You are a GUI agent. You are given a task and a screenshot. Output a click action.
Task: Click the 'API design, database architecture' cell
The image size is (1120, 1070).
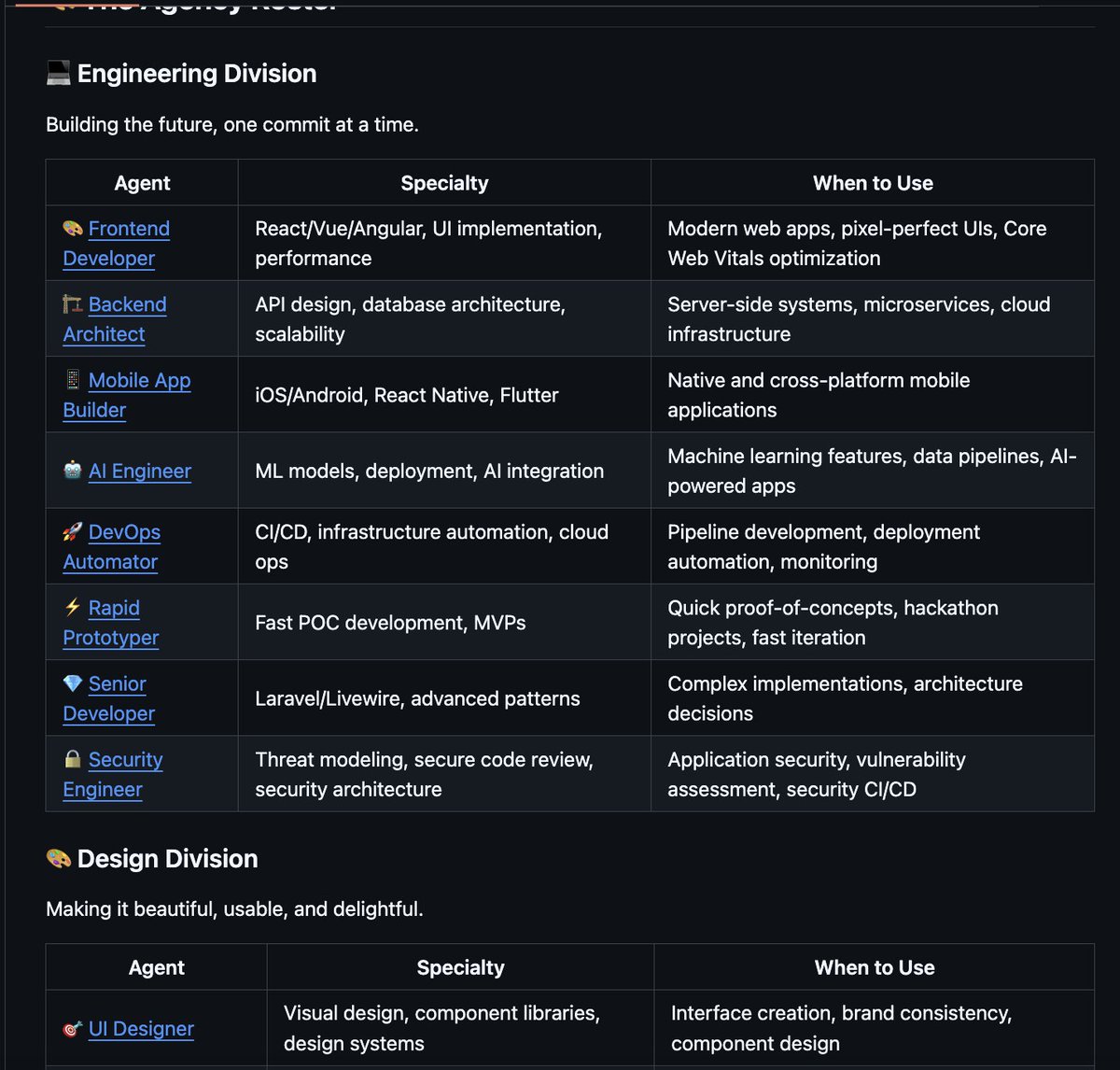tap(444, 318)
